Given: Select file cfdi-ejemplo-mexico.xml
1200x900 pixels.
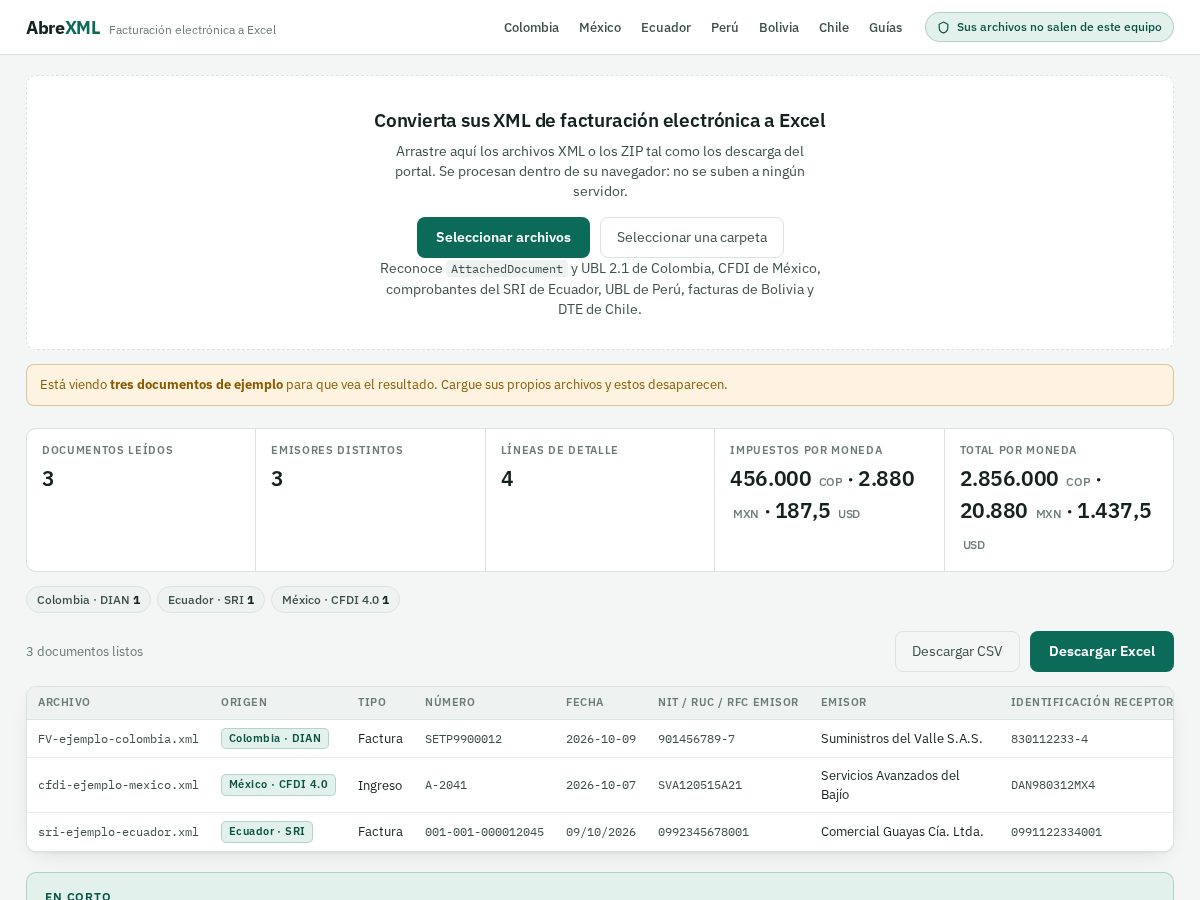Looking at the screenshot, I should pyautogui.click(x=118, y=785).
